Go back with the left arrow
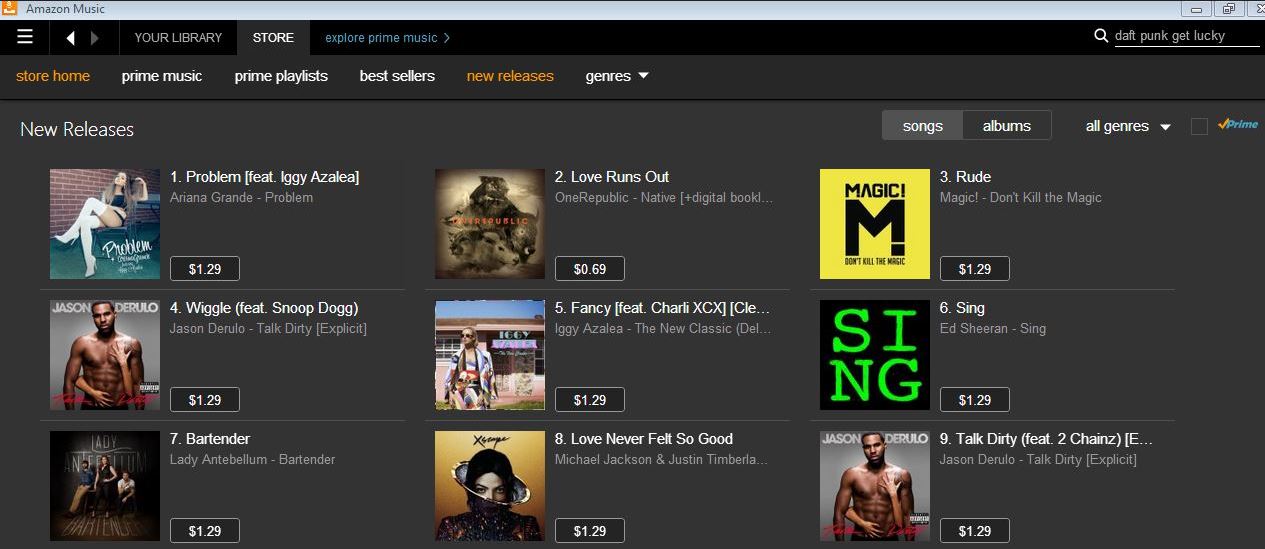The image size is (1265, 549). 70,38
